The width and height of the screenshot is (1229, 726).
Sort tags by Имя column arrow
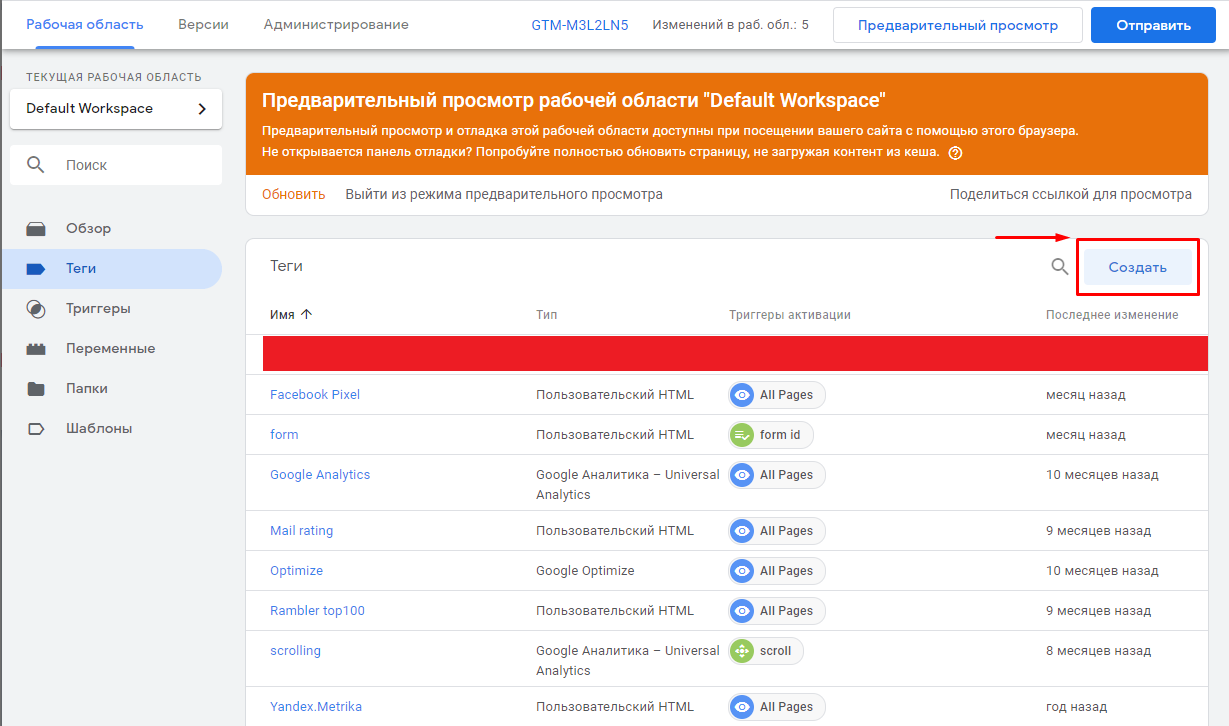pos(306,314)
